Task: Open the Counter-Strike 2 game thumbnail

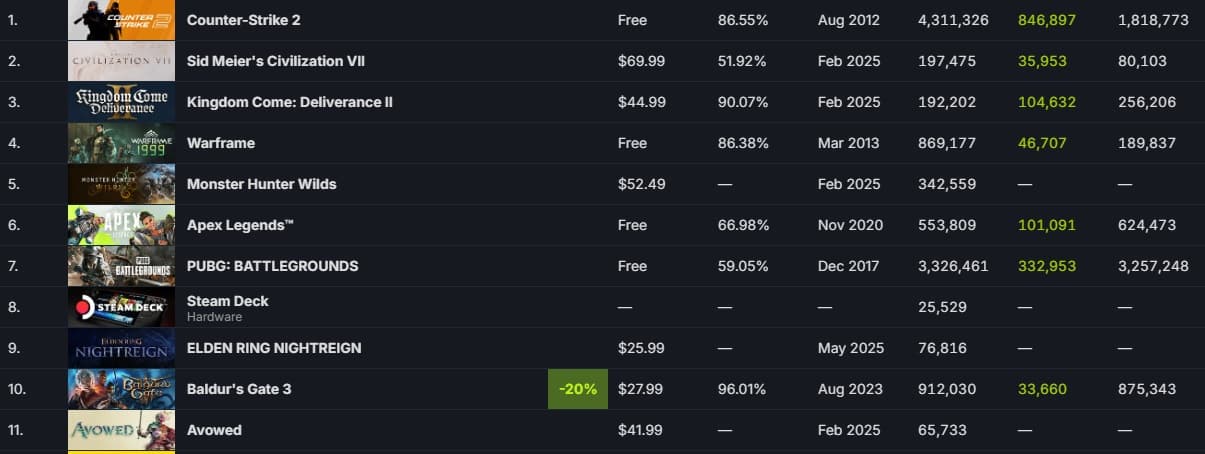Action: pos(121,20)
